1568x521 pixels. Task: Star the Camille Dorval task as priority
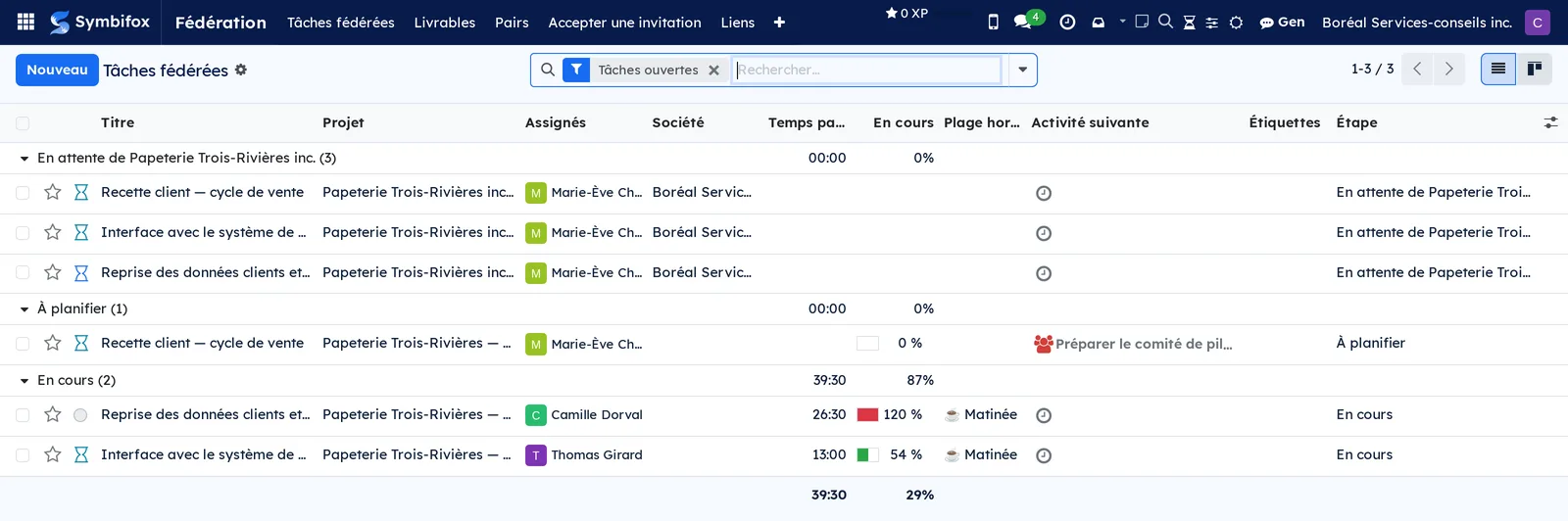point(53,414)
